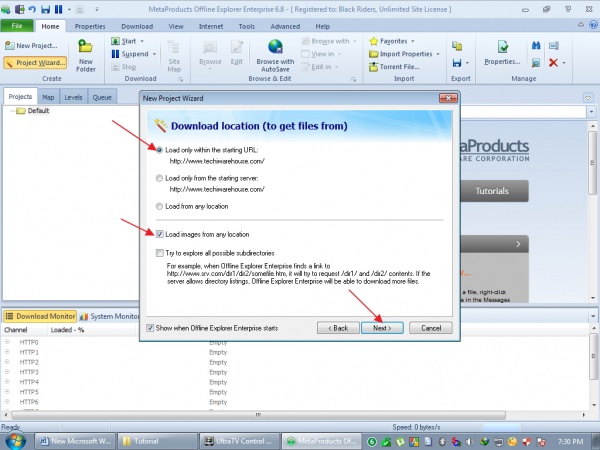Click Import Properties icon
The height and width of the screenshot is (450, 600).
[x=373, y=54]
